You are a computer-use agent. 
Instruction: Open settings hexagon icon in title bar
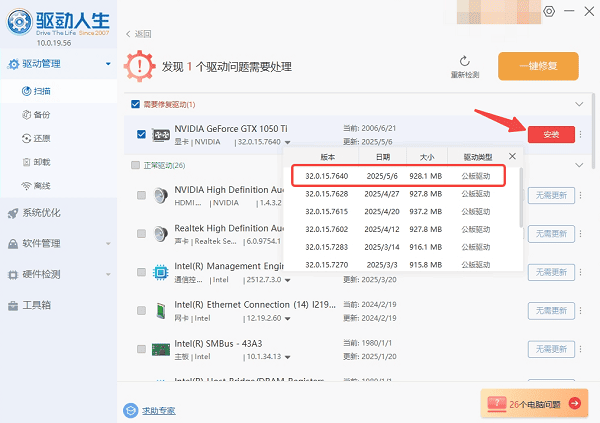point(549,11)
